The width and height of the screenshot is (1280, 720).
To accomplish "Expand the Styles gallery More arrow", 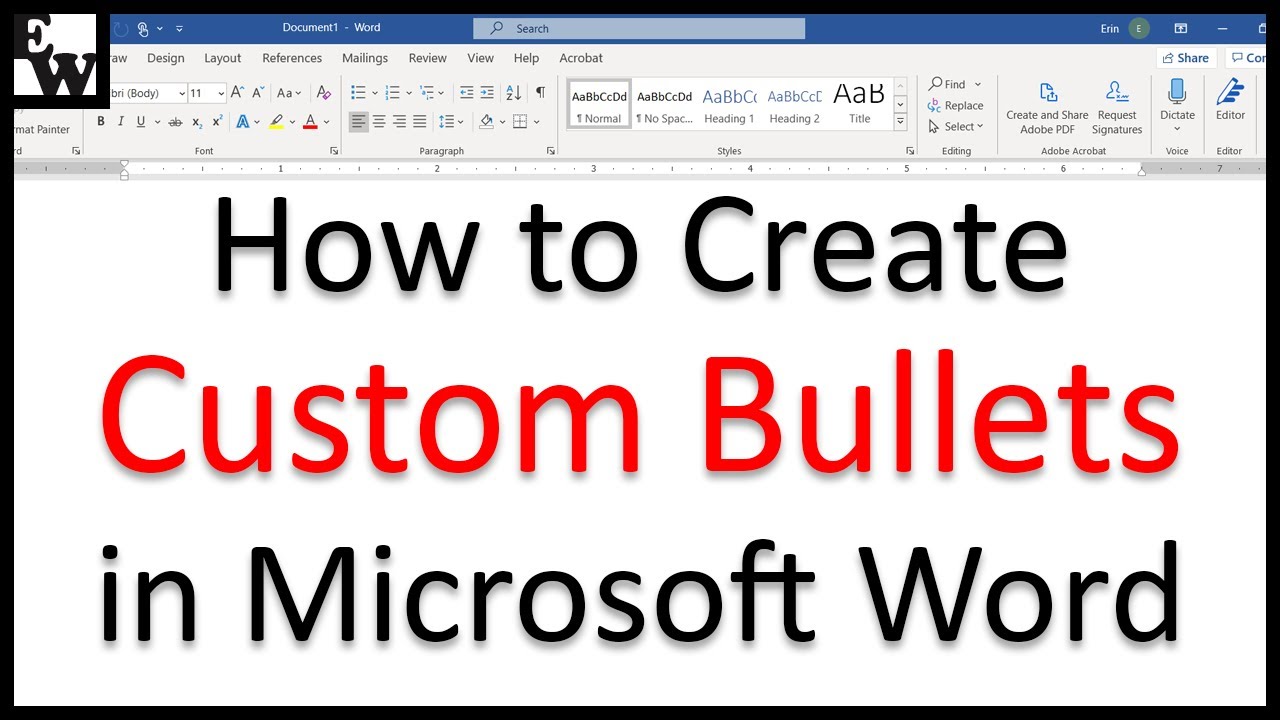I will click(x=900, y=122).
